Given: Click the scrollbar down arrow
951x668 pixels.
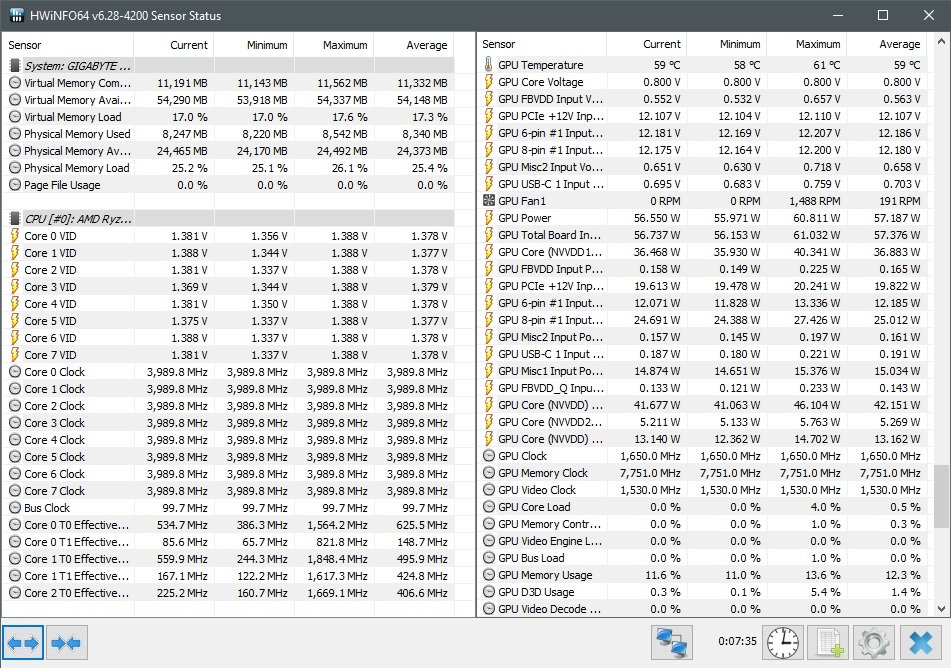Looking at the screenshot, I should (x=941, y=609).
